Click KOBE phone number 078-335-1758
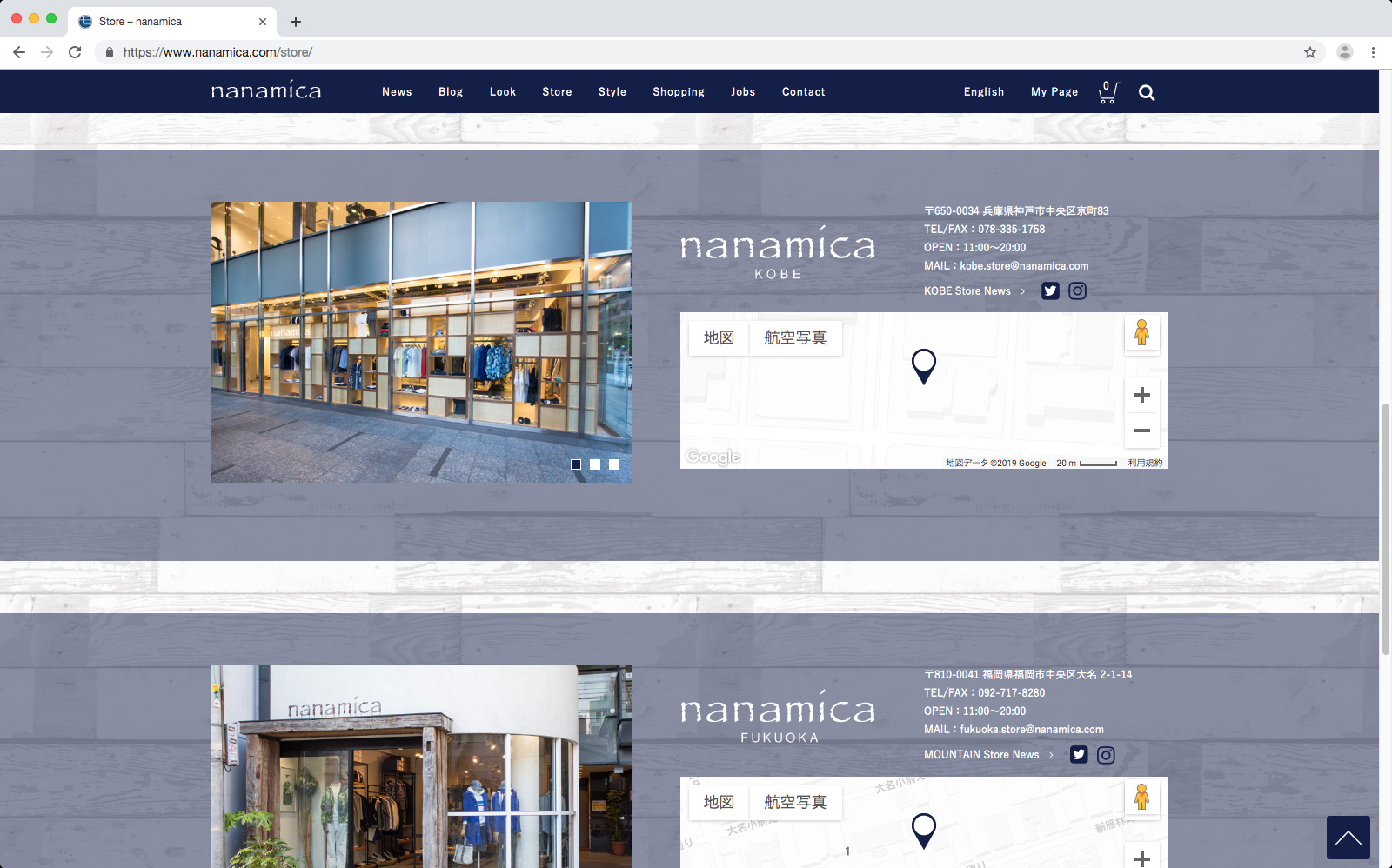Image resolution: width=1392 pixels, height=868 pixels. (x=1011, y=230)
